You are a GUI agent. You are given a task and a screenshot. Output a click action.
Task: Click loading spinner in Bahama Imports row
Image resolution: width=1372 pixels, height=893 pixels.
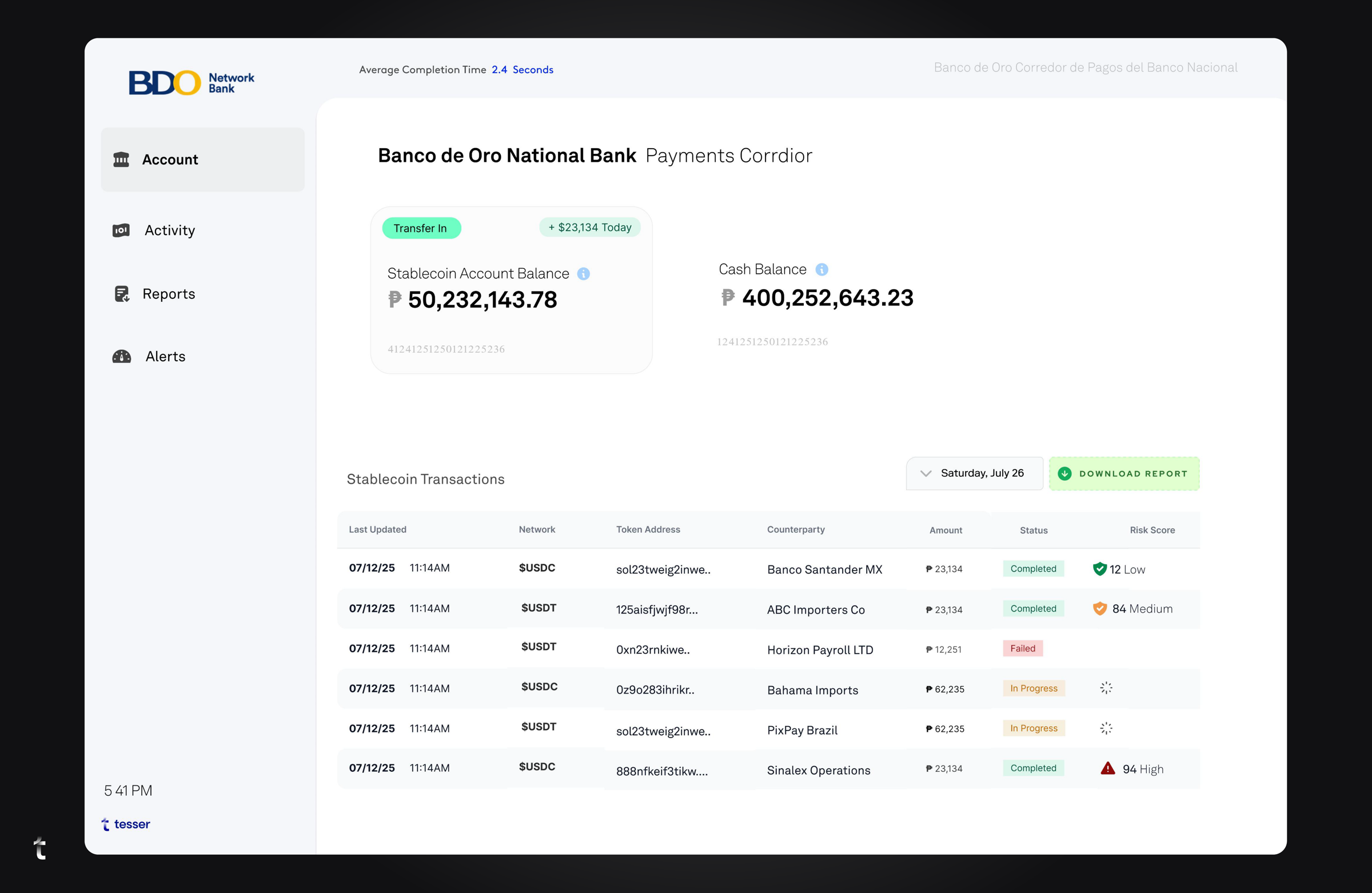(x=1106, y=688)
